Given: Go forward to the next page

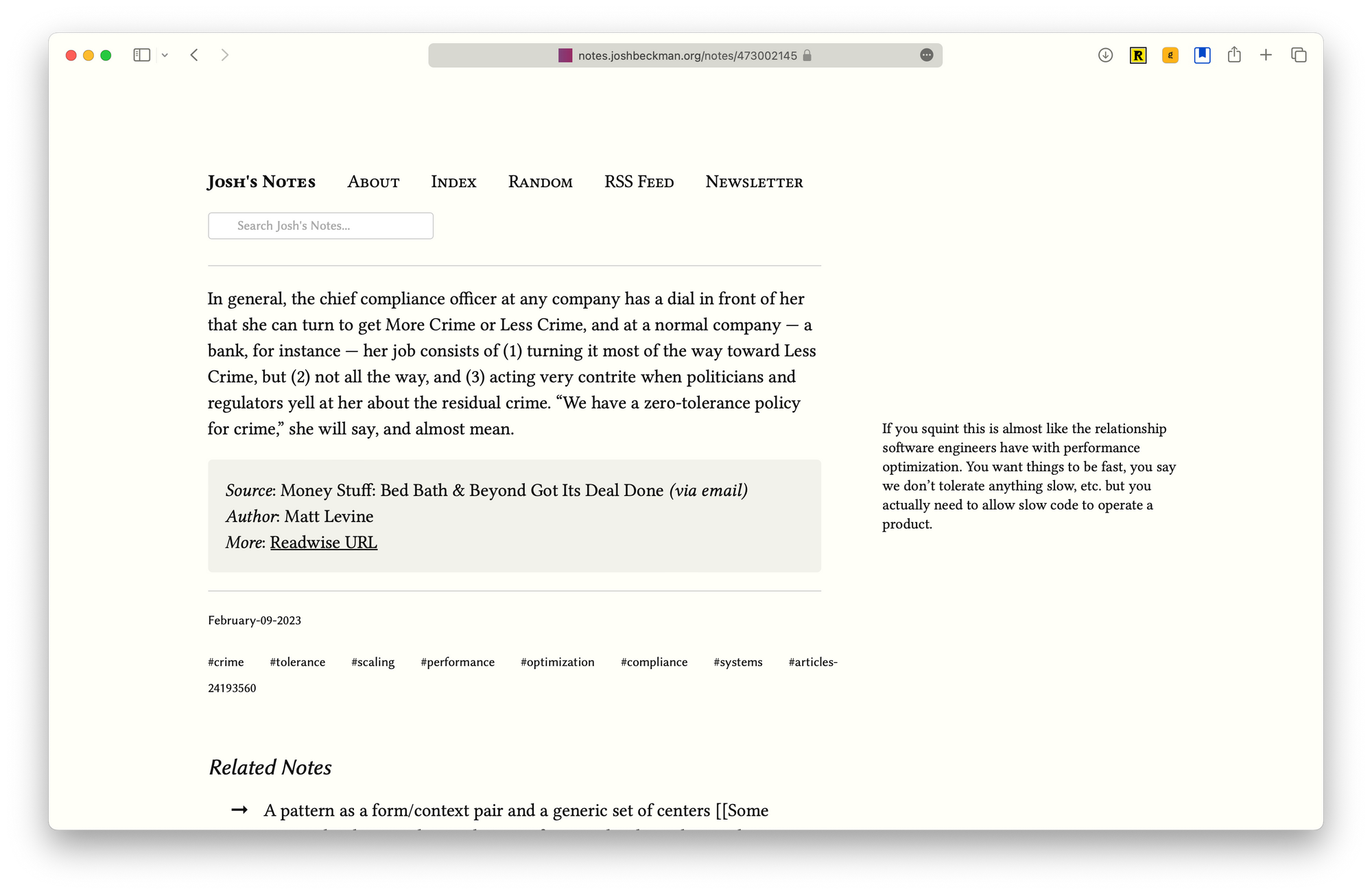Looking at the screenshot, I should (x=225, y=55).
